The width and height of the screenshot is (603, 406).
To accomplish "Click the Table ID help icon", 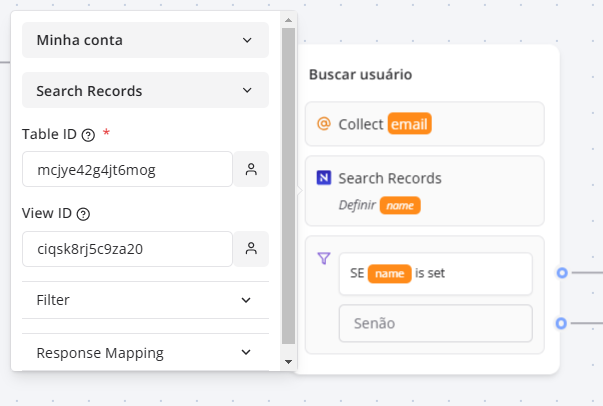I will (88, 134).
